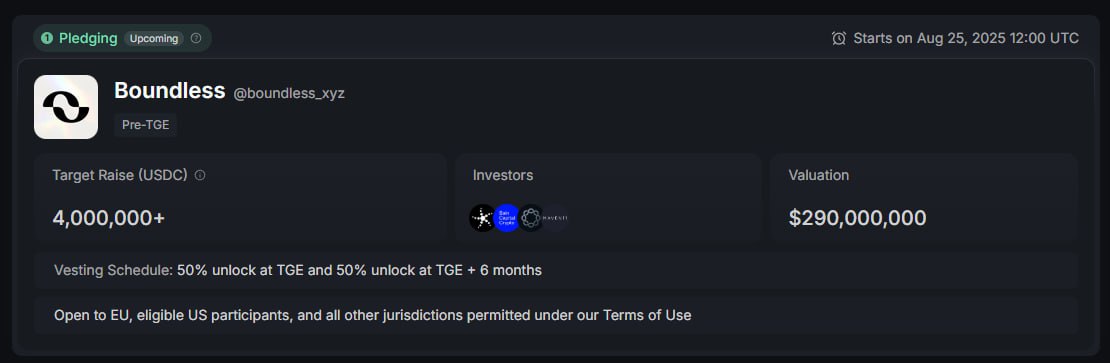Select the Maven 11 investor logo
Viewport: 1110px width, 363px height.
(x=555, y=218)
